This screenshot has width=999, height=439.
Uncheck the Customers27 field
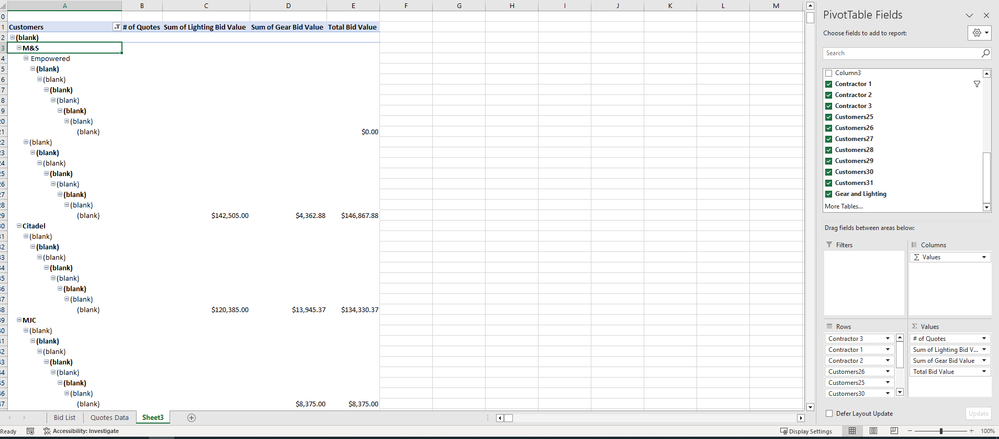point(828,139)
